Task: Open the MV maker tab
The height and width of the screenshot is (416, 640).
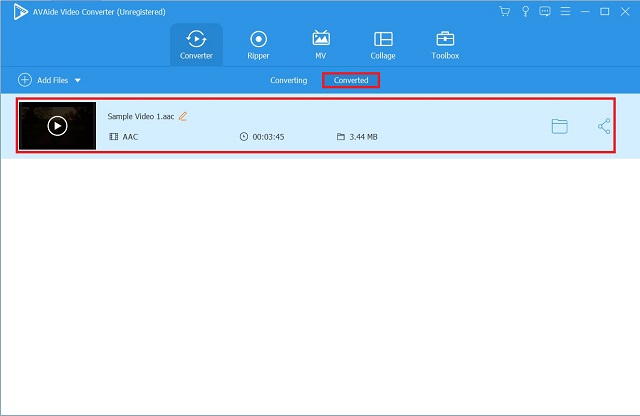Action: 321,45
